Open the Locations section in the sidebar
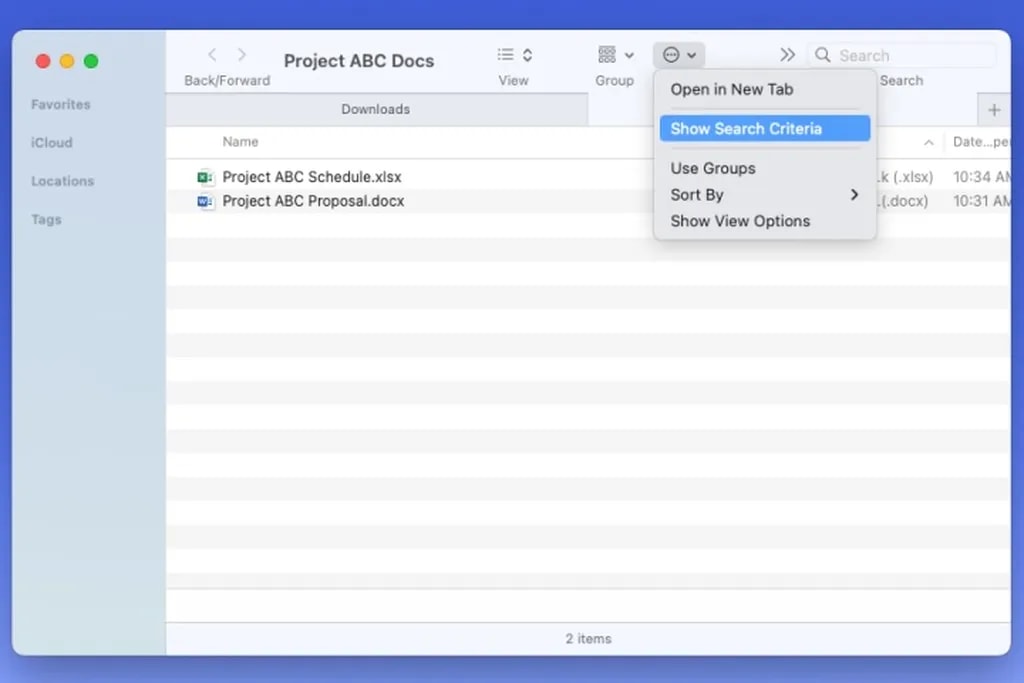 61,181
